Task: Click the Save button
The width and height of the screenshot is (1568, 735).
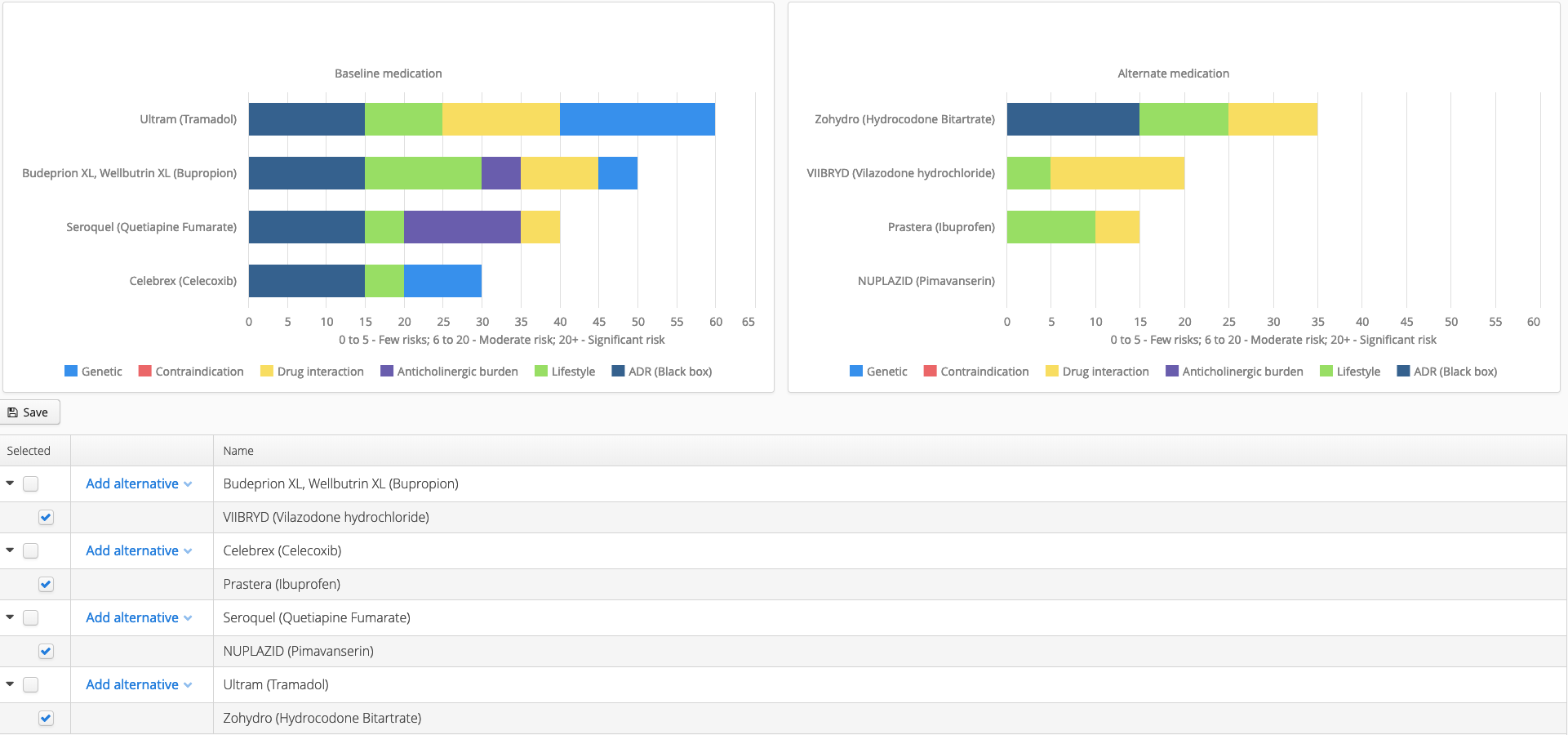Action: click(29, 412)
